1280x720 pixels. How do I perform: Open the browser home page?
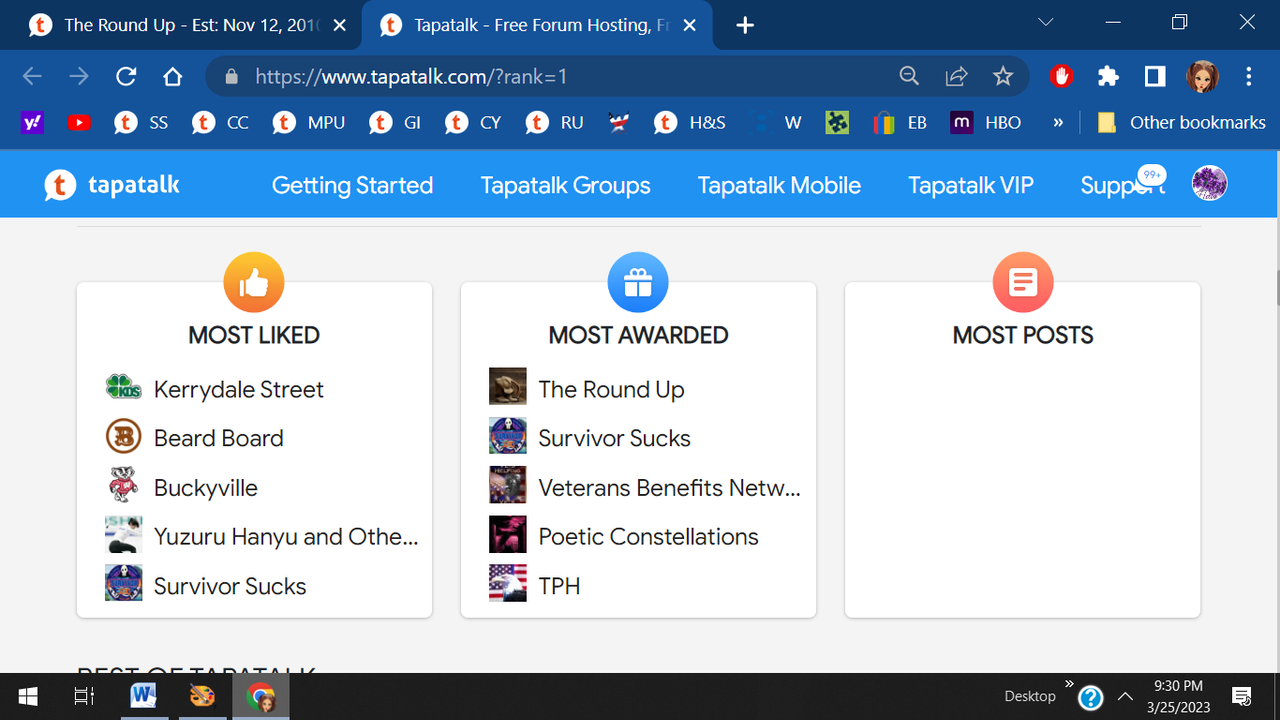[173, 77]
